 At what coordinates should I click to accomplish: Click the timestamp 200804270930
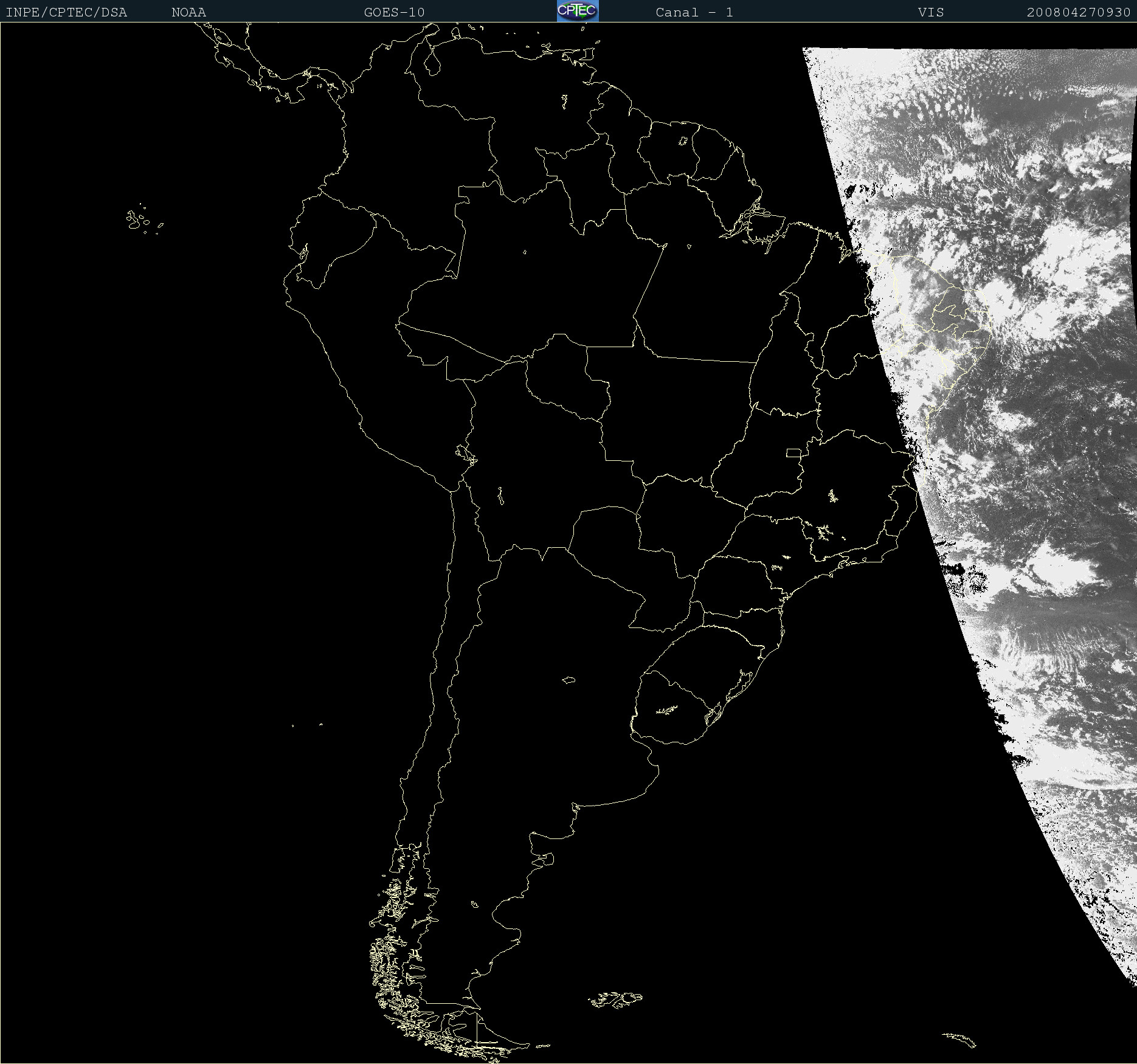point(1079,12)
